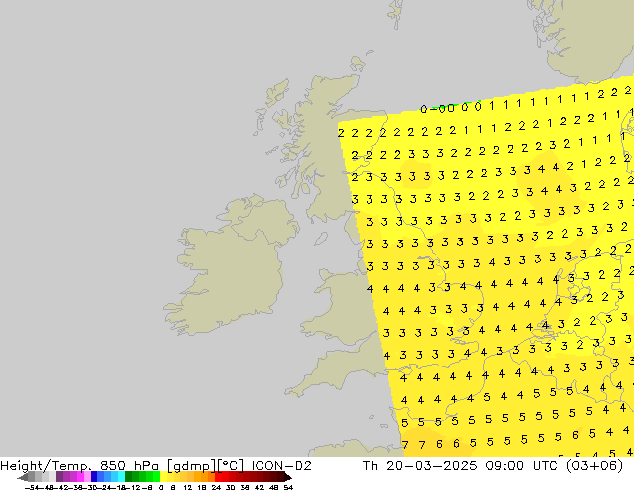Screen dimensions: 634x490
Task: Select the dark purple legend swatch at -42
Action: click(59, 477)
